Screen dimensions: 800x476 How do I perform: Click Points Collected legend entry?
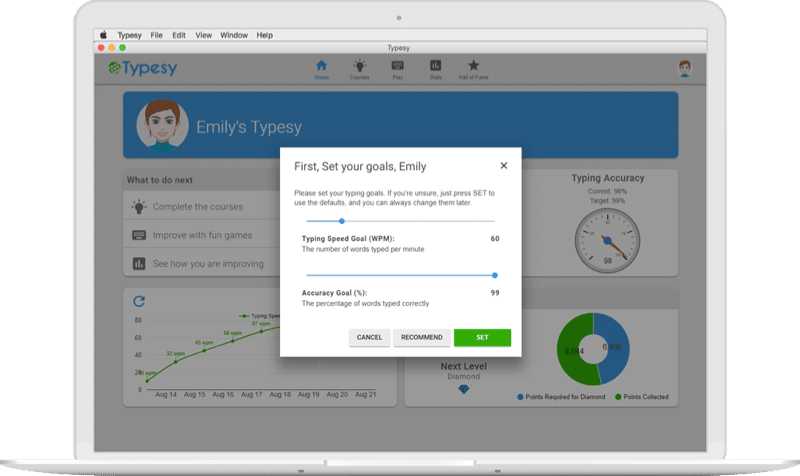point(642,396)
